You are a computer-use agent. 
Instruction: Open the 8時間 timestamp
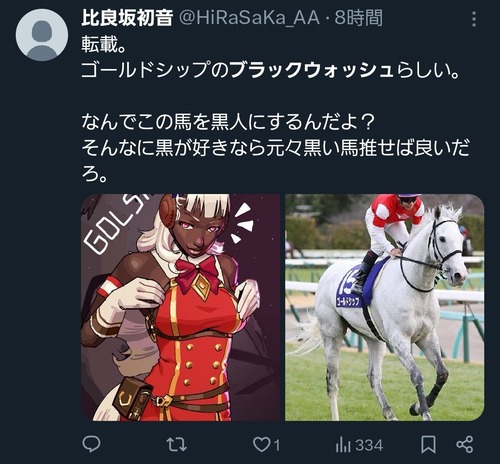point(359,18)
